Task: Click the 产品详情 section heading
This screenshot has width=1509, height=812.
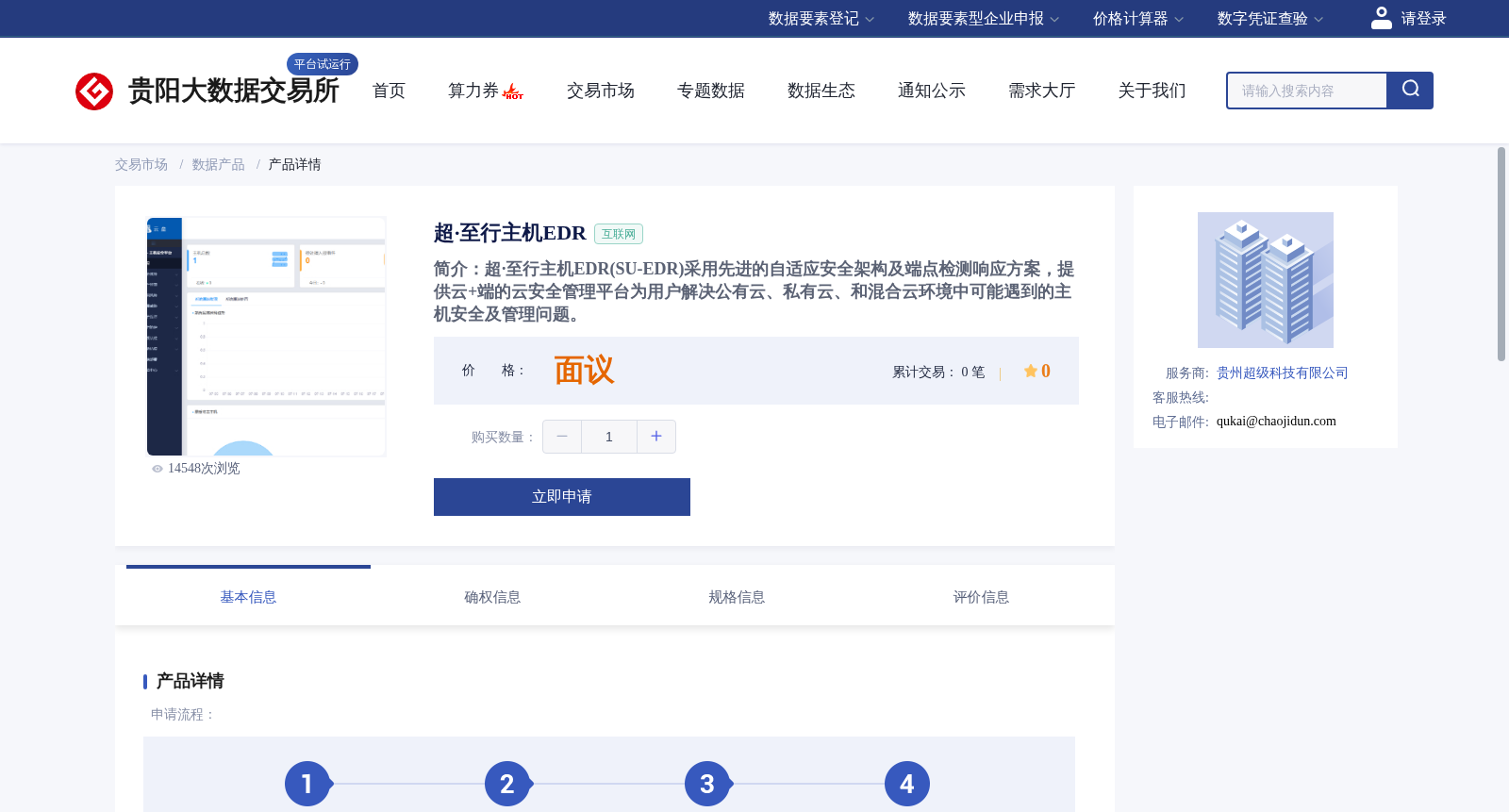Action: 190,681
